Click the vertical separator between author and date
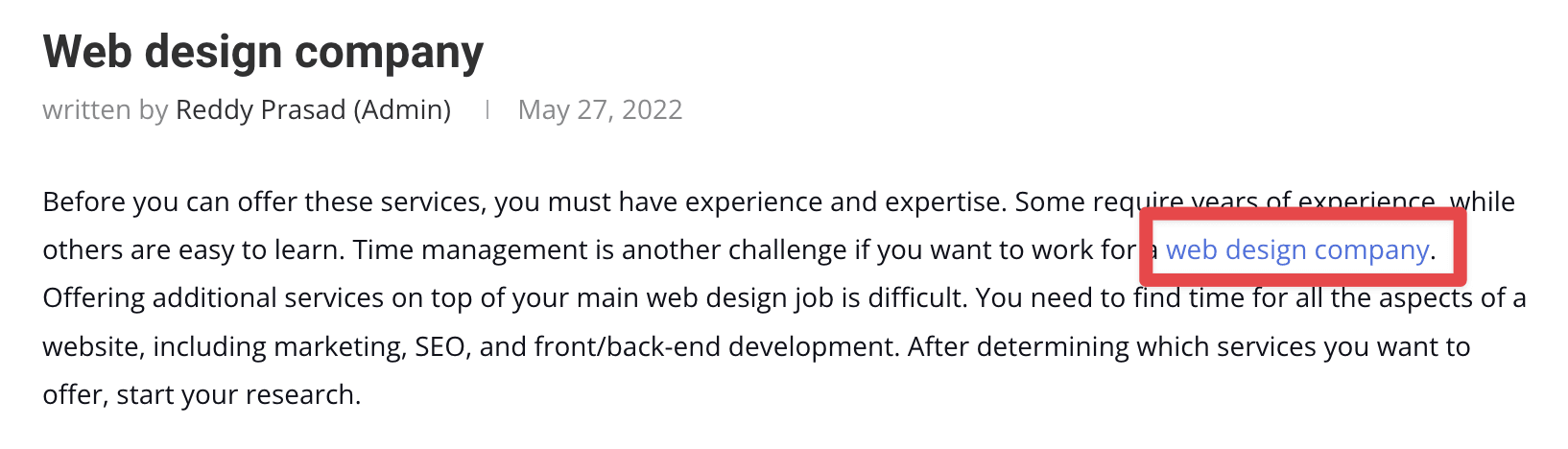 coord(487,110)
